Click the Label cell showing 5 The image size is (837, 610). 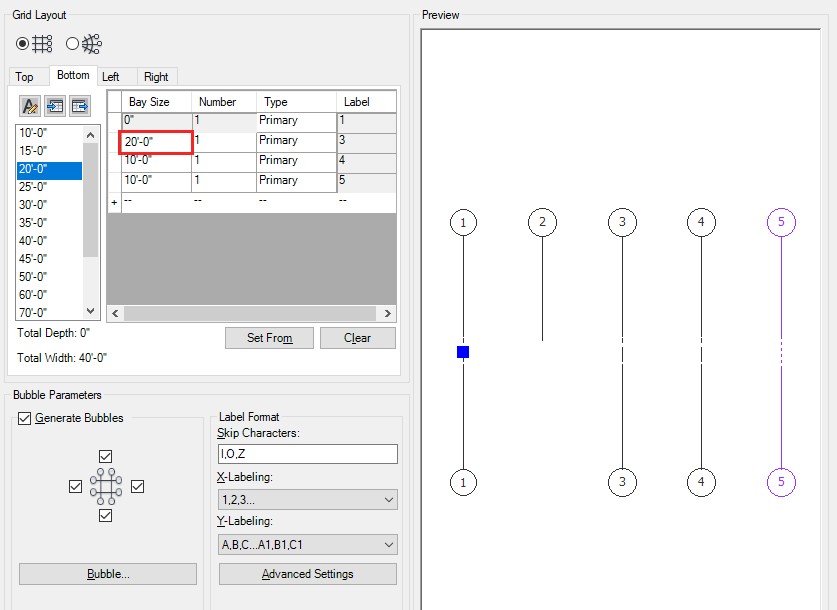pyautogui.click(x=367, y=183)
